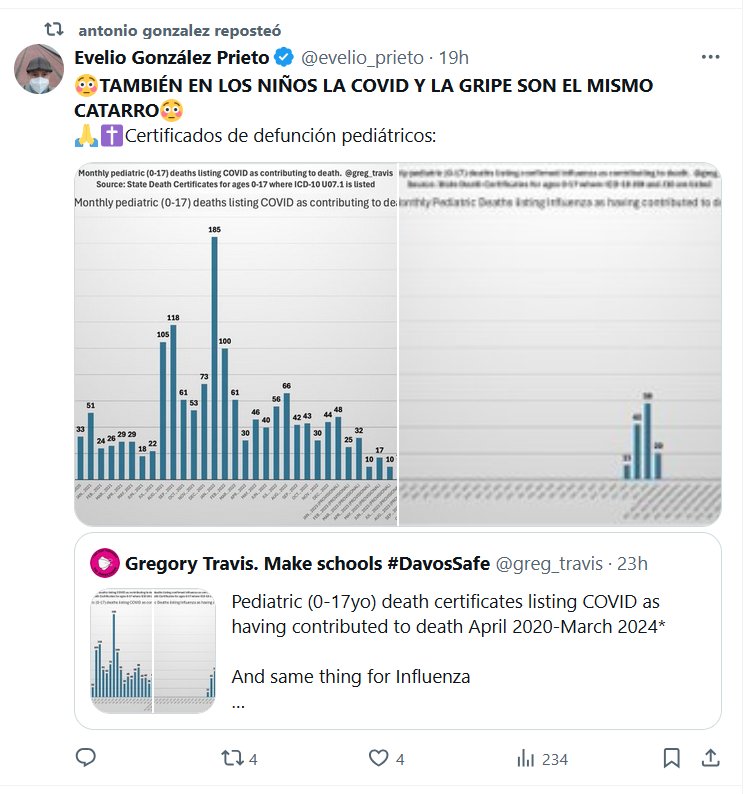This screenshot has width=754, height=794.
Task: Click the repost arrows icon
Action: pyautogui.click(x=231, y=758)
